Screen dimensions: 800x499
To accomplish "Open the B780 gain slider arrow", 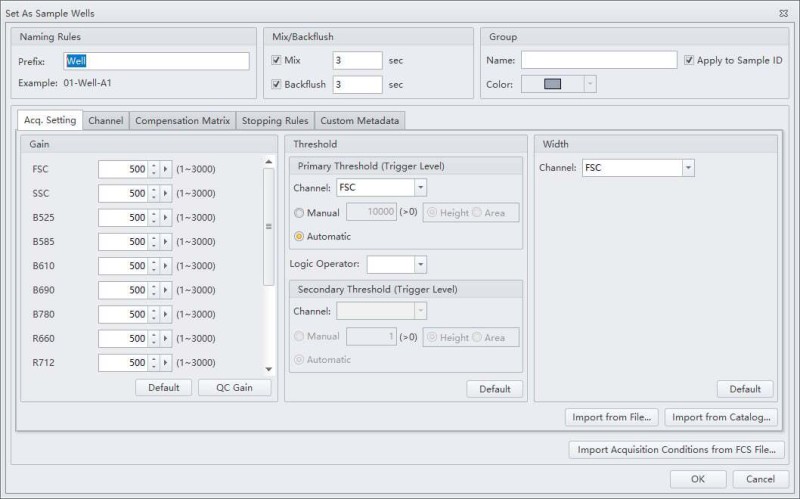I will coord(165,314).
